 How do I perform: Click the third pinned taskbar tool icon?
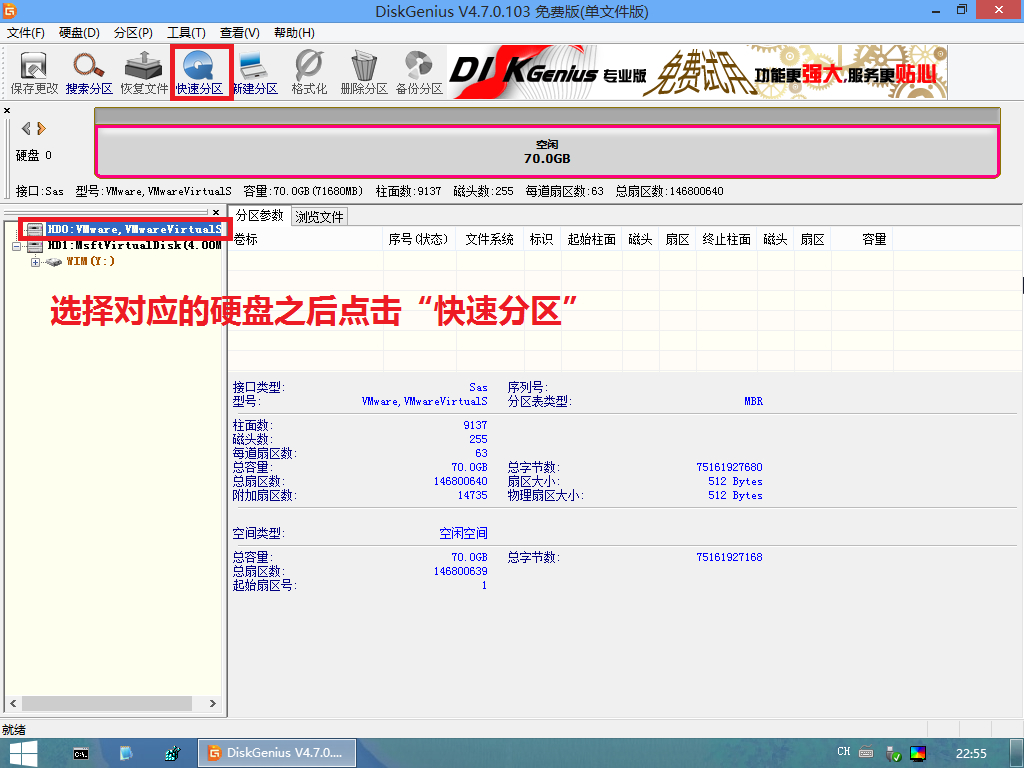(172, 754)
